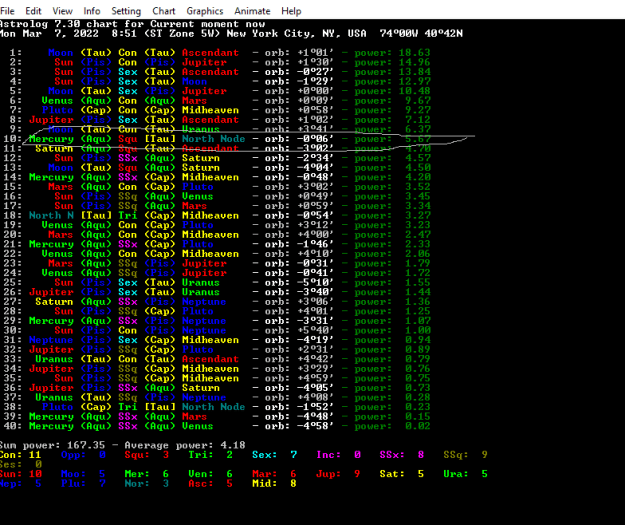Click row 26 Jupiter Sex Uranus

tap(217, 292)
